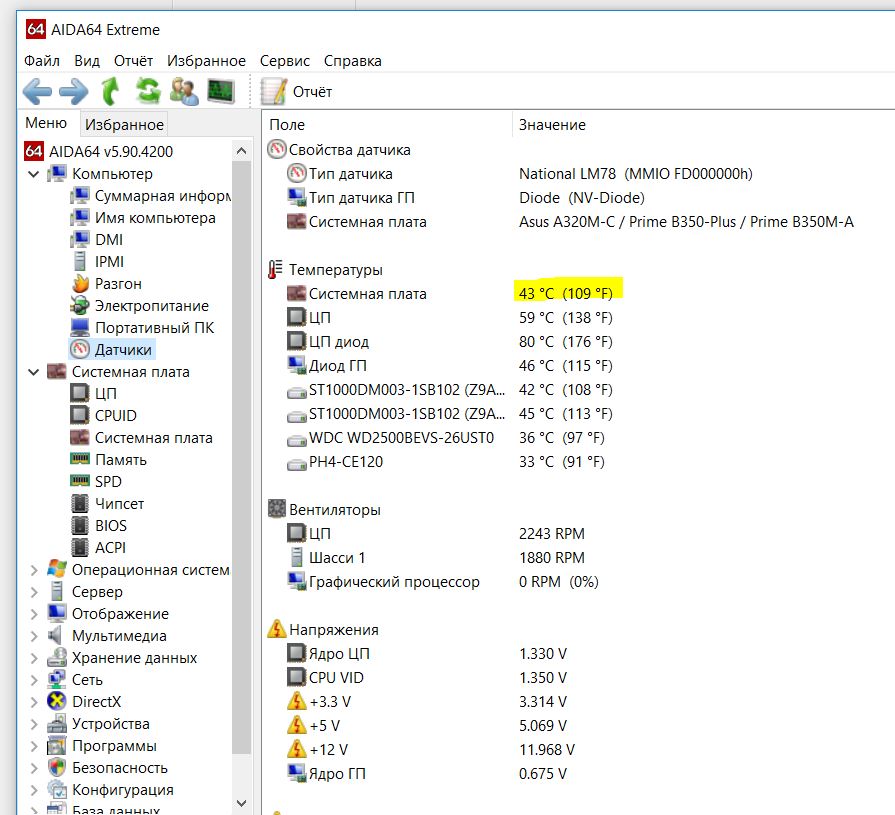This screenshot has width=895, height=815.
Task: Expand the Сеть tree node
Action: click(x=33, y=680)
